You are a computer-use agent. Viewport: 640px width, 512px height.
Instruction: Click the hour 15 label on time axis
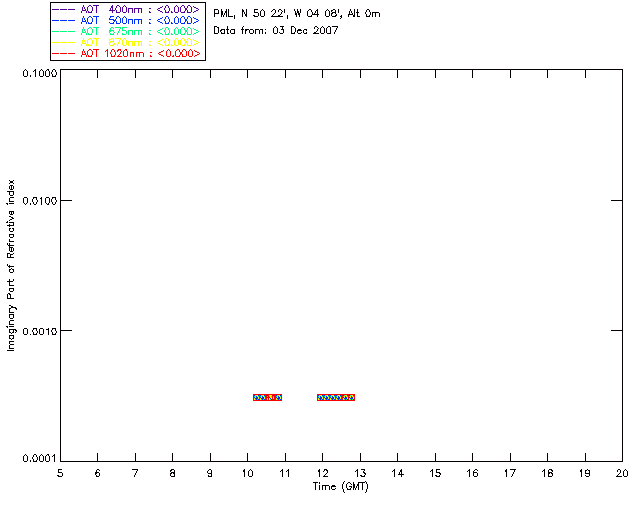435,473
